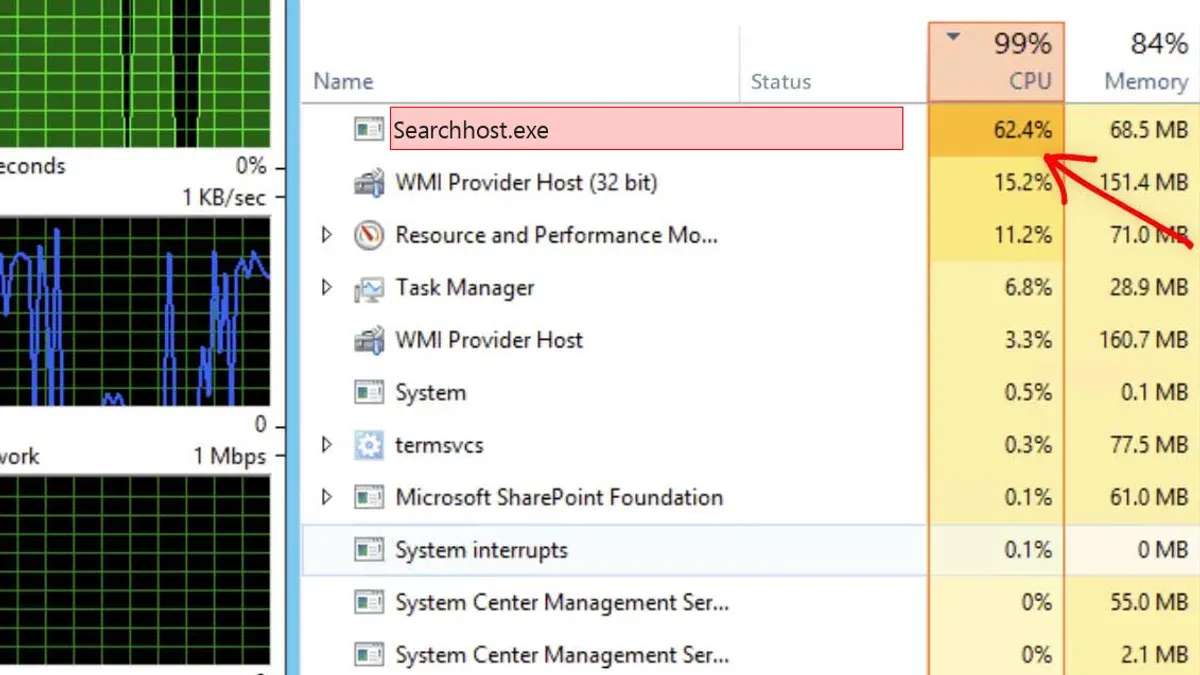Click the top green usage graph

135,73
